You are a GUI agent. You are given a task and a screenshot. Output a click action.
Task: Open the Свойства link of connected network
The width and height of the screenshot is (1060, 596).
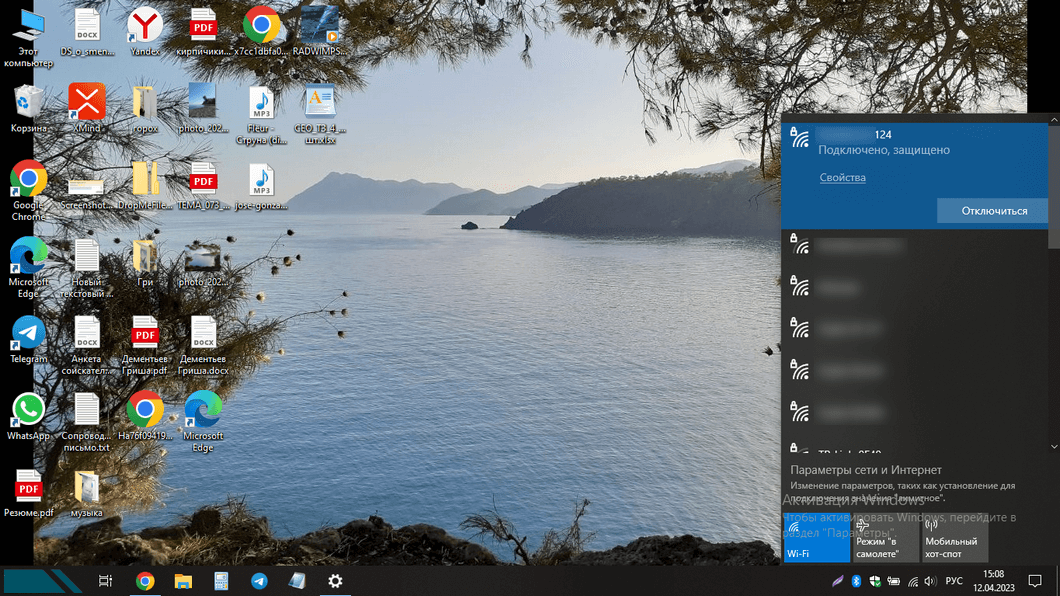pyautogui.click(x=842, y=177)
